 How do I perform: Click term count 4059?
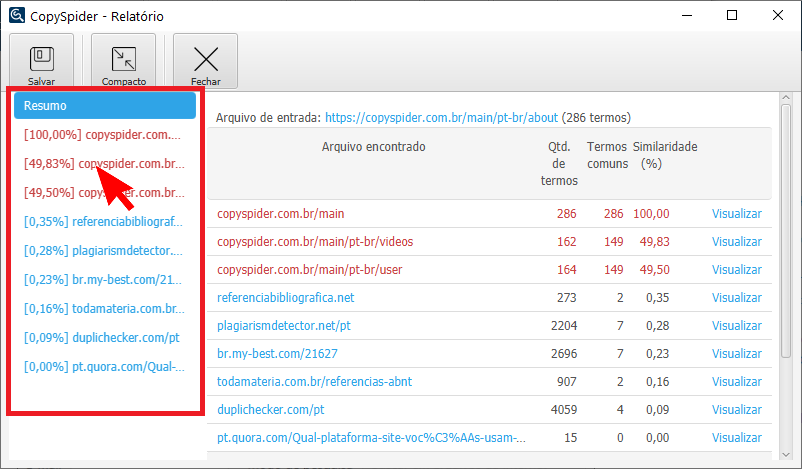coord(564,410)
